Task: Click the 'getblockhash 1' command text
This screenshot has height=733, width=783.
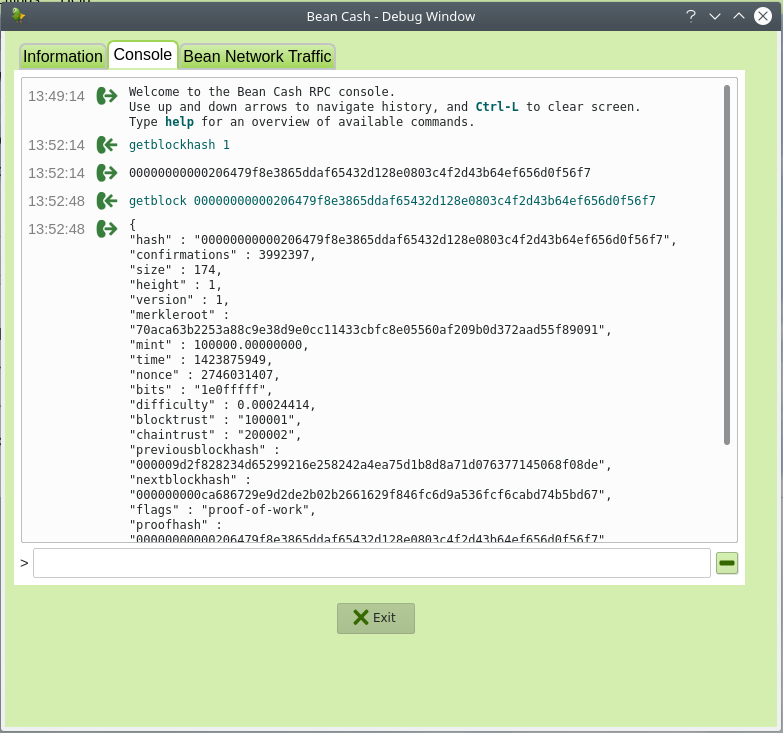Action: (x=179, y=145)
